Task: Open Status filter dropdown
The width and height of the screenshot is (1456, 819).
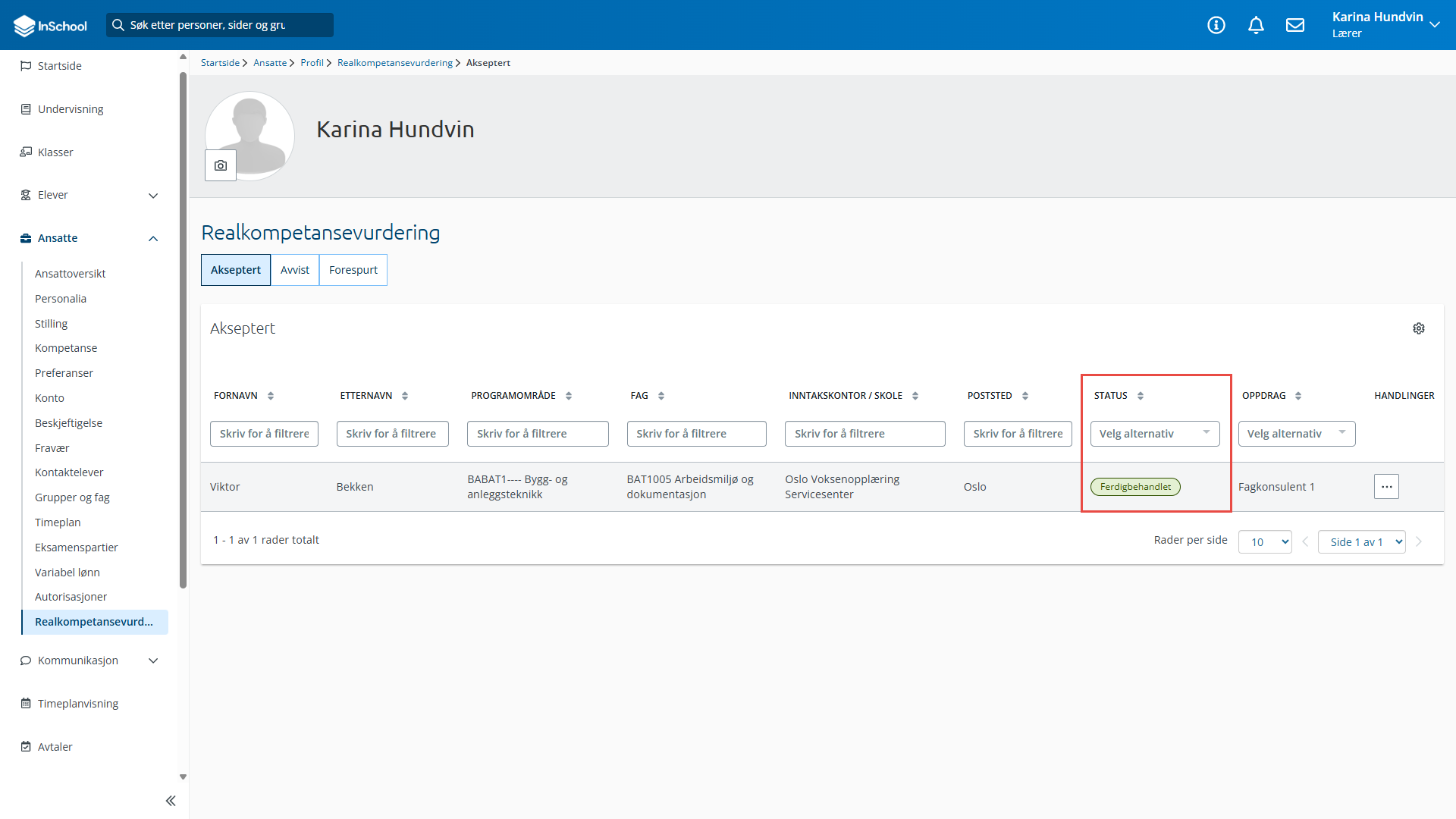Action: (x=1155, y=434)
